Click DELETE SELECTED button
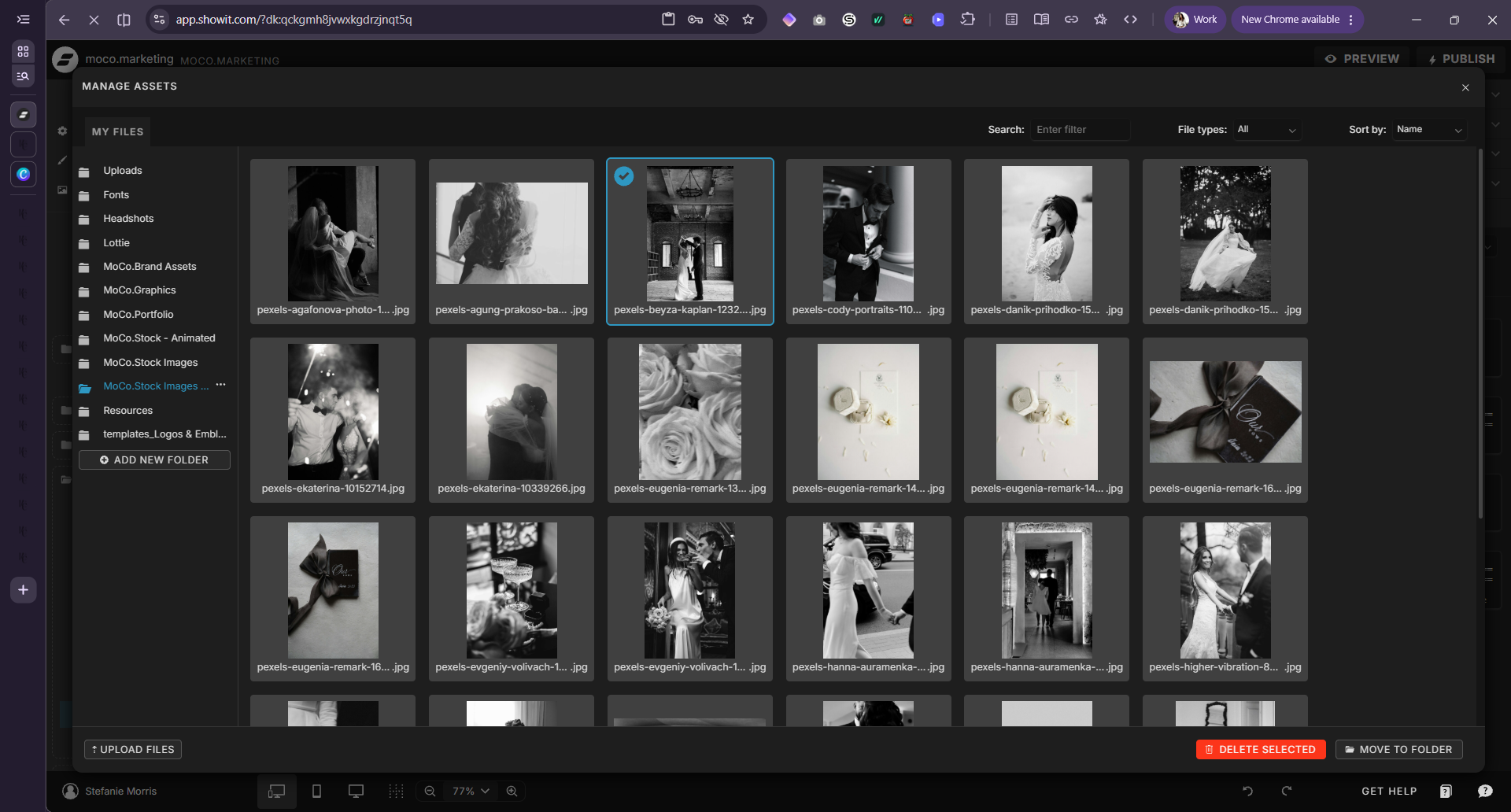Screen dimensions: 1511x812 1261,750
